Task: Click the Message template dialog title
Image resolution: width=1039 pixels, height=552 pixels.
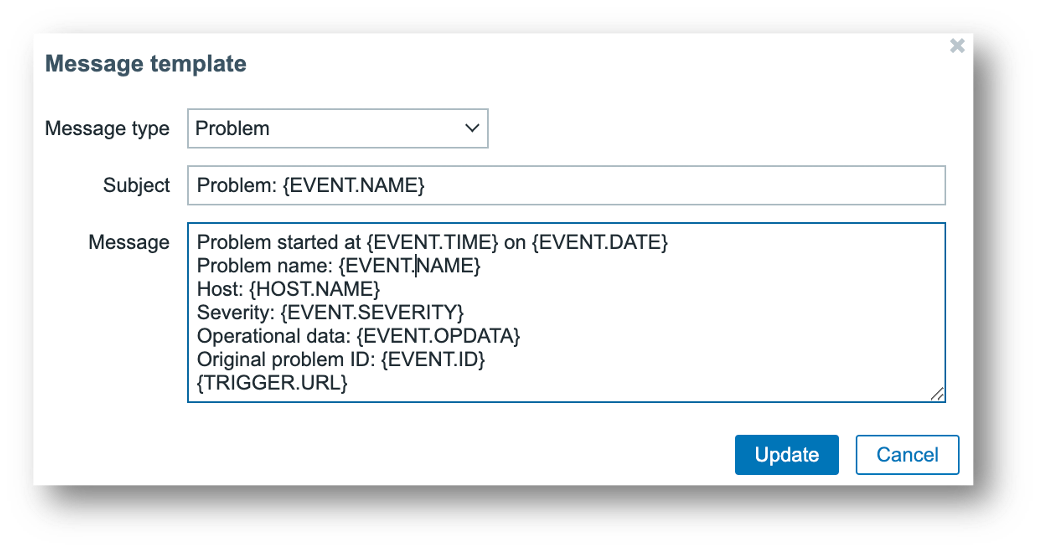Action: click(x=146, y=64)
